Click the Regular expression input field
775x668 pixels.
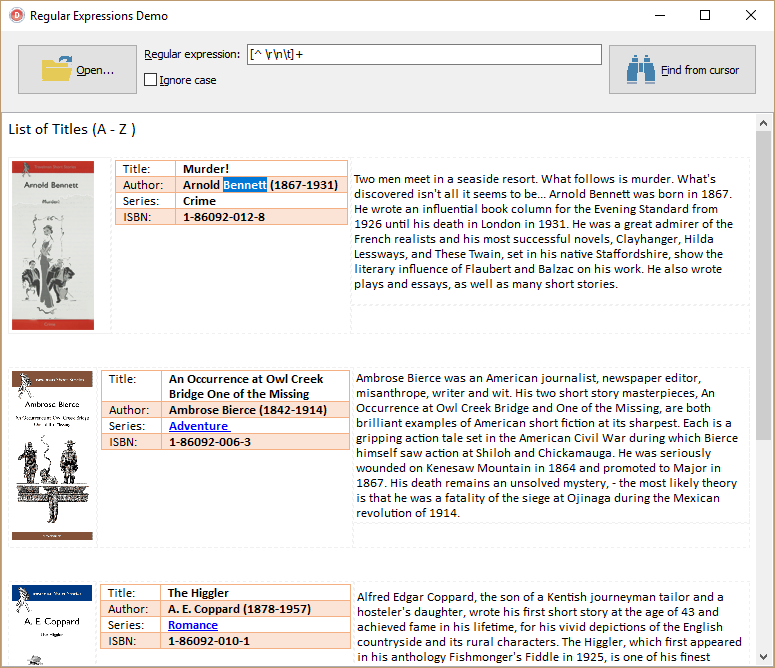tap(423, 55)
